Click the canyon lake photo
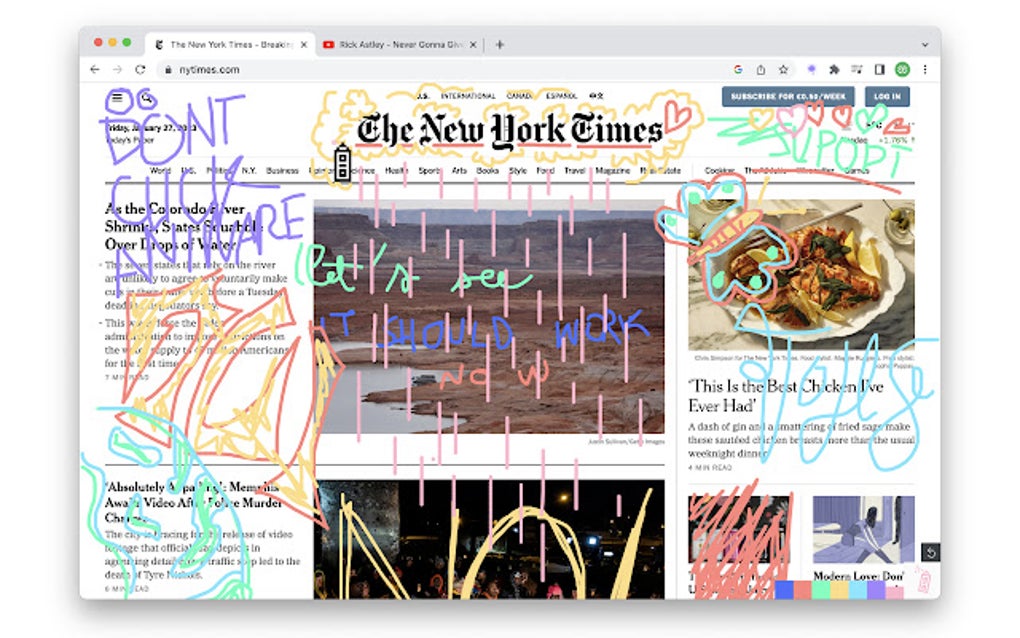 tap(489, 316)
